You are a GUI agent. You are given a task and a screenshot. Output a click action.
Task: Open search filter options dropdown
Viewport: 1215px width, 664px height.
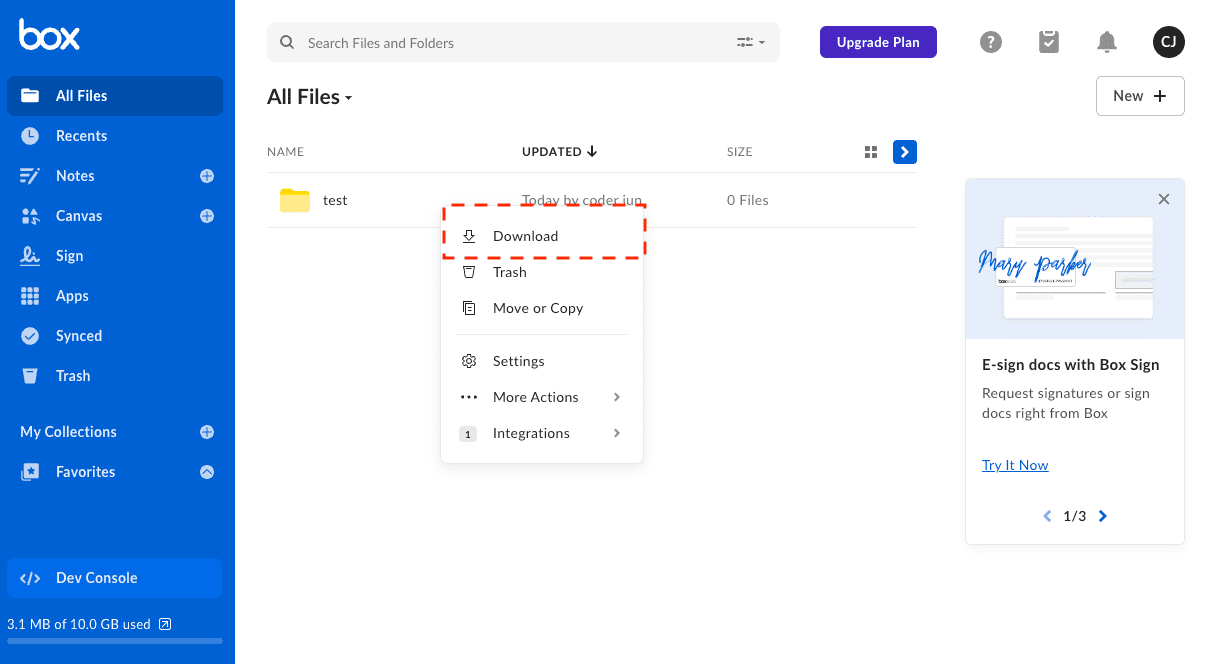pyautogui.click(x=750, y=43)
